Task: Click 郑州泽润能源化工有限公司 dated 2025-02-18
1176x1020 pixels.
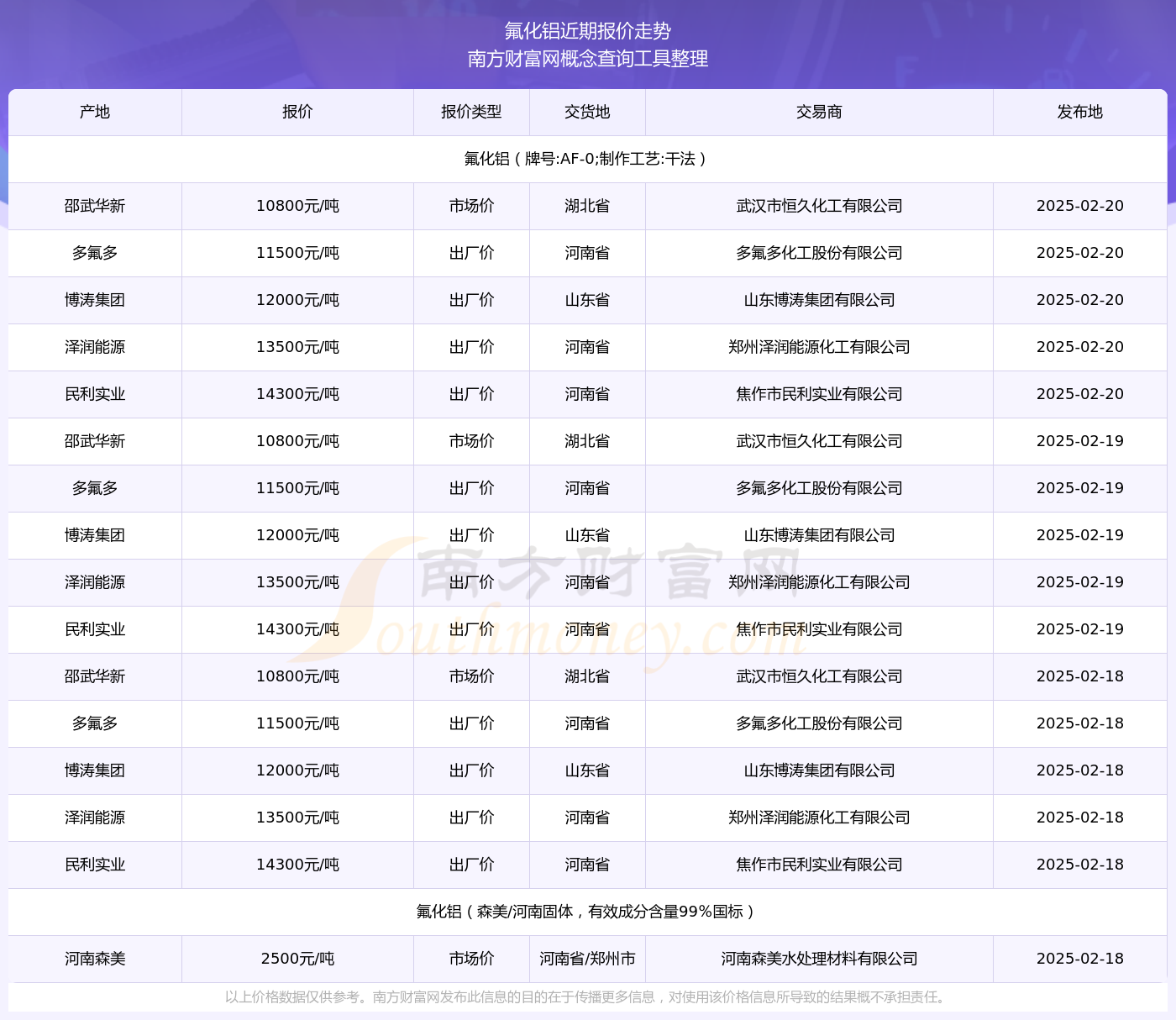Action: coord(819,818)
